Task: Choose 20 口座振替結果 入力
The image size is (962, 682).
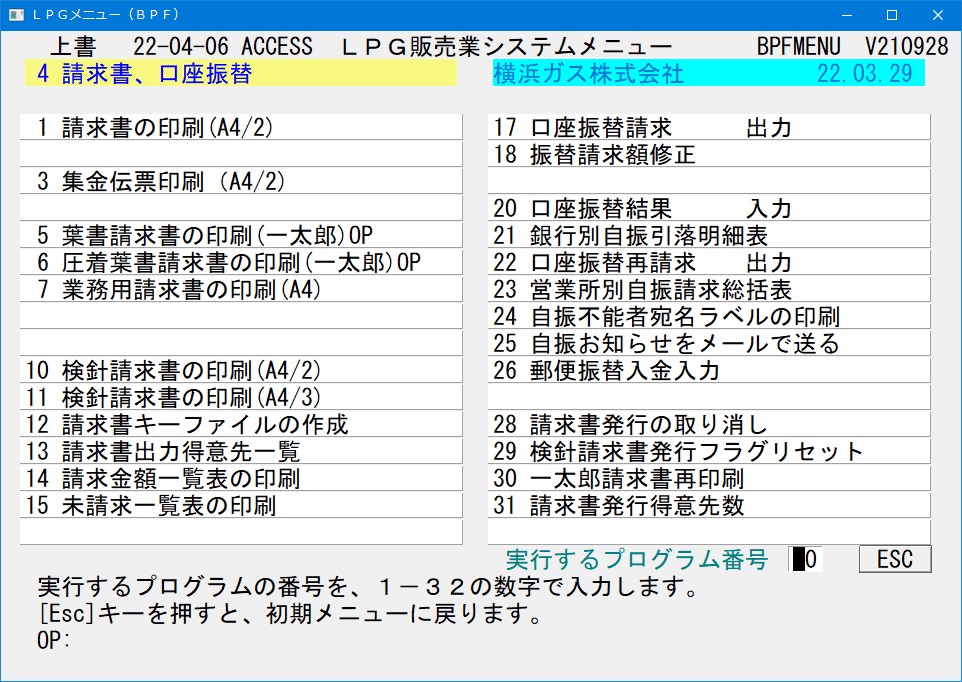Action: click(x=709, y=209)
